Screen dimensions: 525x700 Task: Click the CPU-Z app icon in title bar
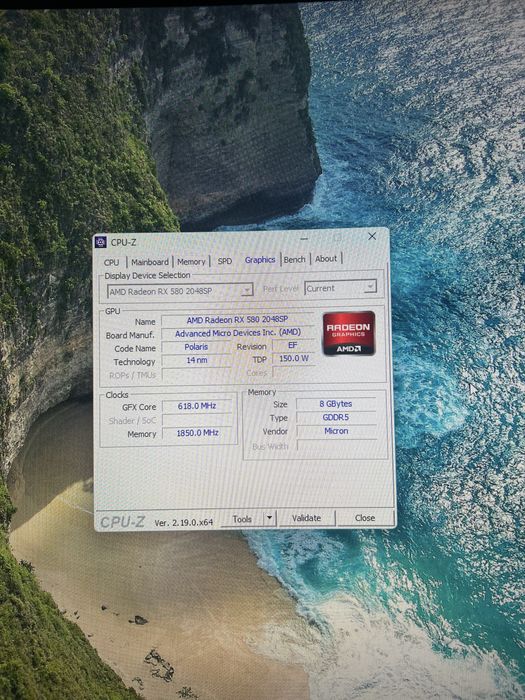[x=101, y=242]
